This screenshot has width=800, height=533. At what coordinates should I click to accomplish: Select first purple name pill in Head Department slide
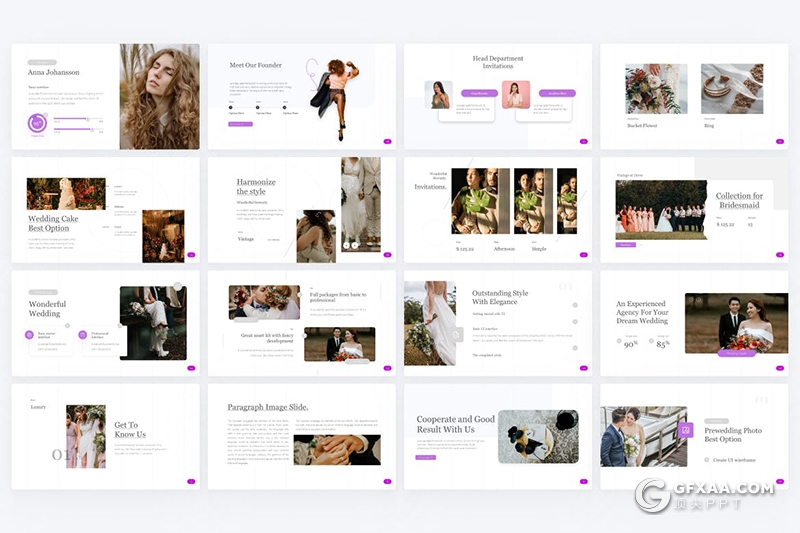click(479, 93)
